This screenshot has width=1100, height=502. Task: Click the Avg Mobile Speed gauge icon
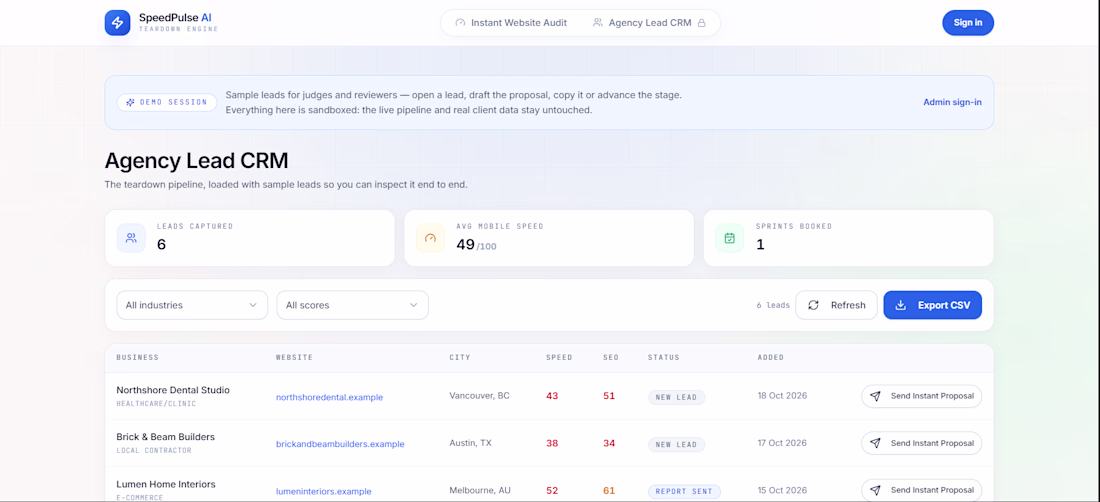(431, 238)
